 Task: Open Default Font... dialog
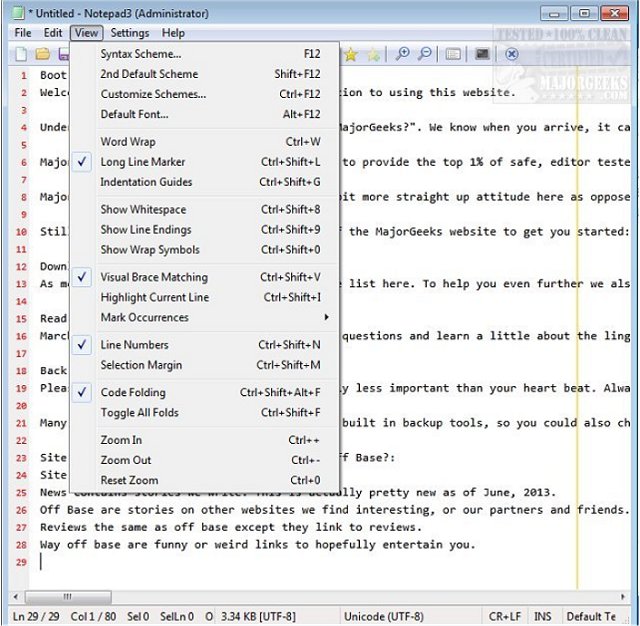click(x=205, y=114)
